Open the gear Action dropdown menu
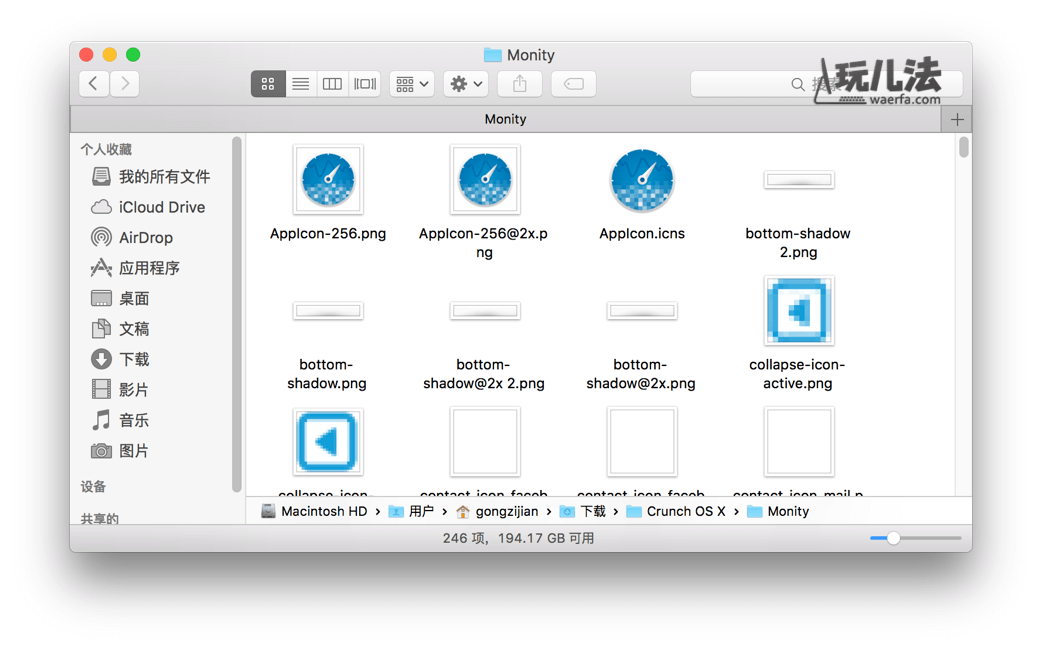This screenshot has width=1042, height=650. tap(466, 84)
